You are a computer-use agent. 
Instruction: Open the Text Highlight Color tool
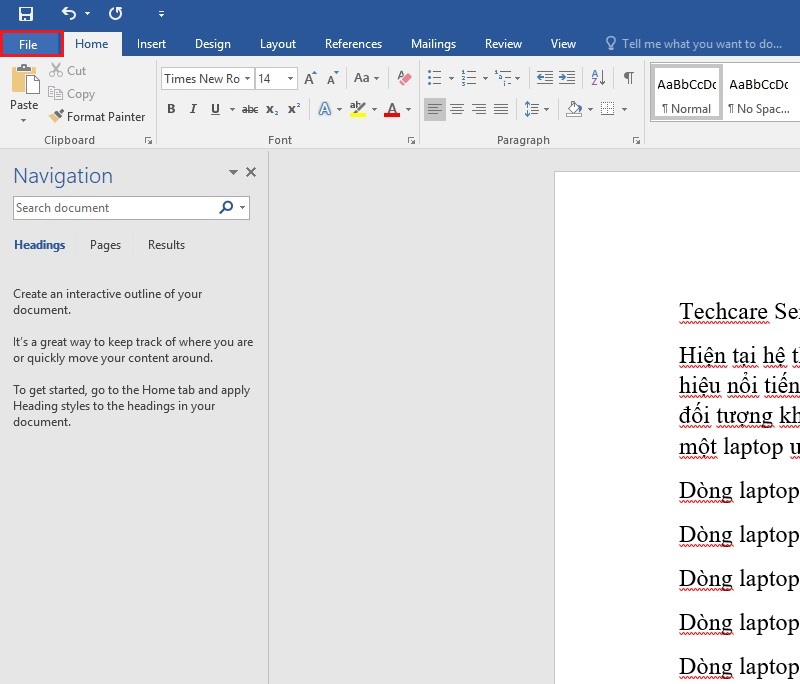click(x=358, y=109)
